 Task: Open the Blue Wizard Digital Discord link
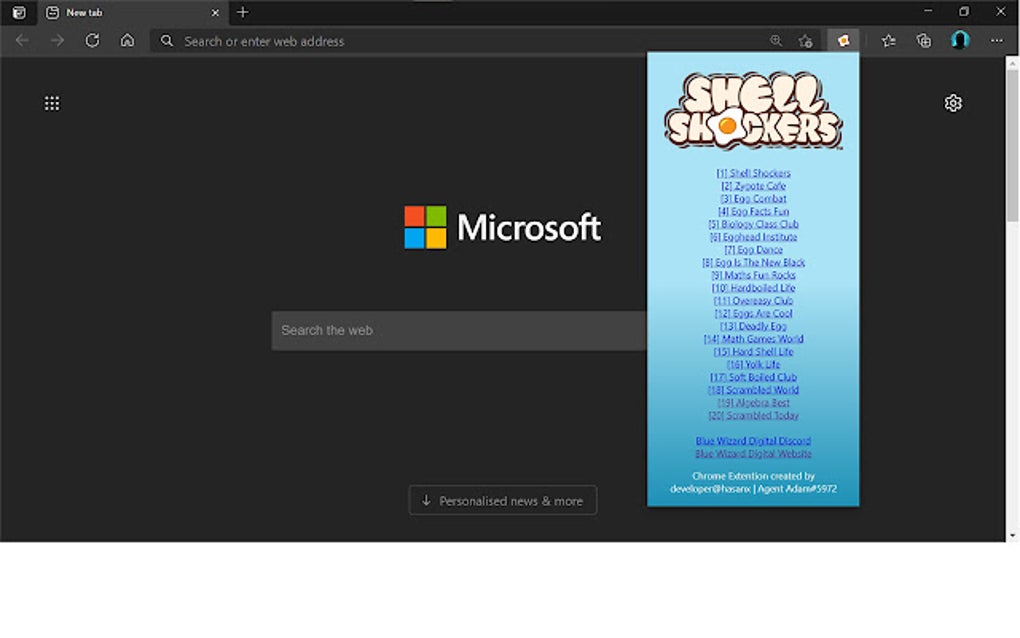(753, 441)
